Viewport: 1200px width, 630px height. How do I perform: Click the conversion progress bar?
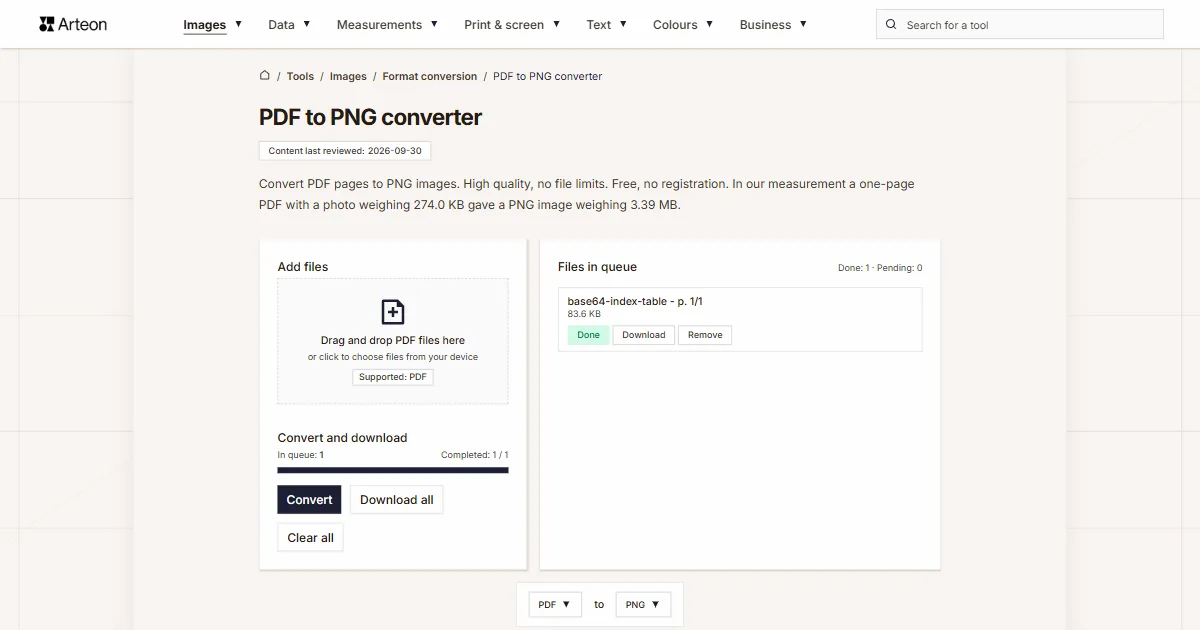pos(393,470)
